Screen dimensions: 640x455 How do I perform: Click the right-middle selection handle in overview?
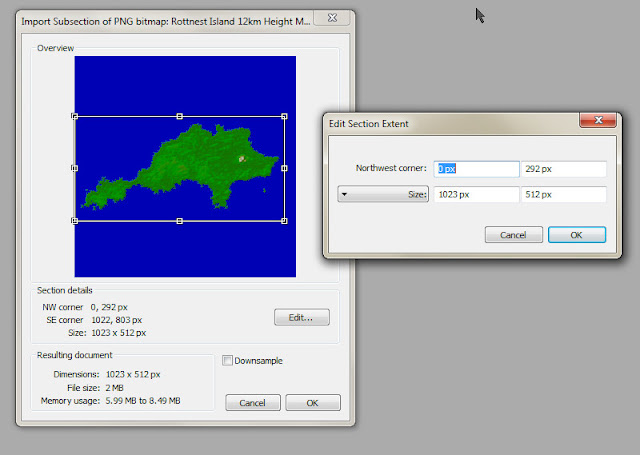pos(284,168)
